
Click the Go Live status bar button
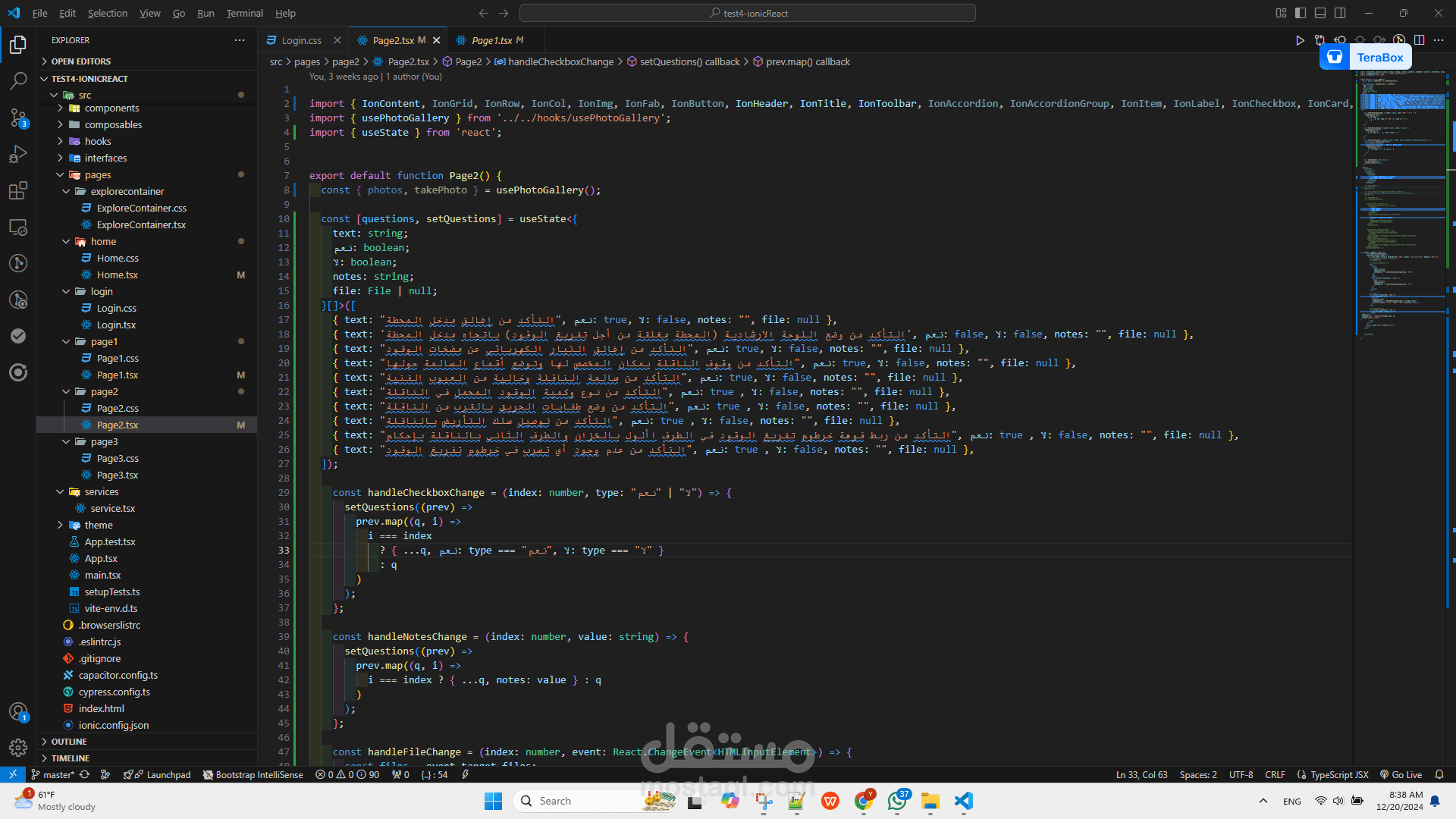point(1401,774)
